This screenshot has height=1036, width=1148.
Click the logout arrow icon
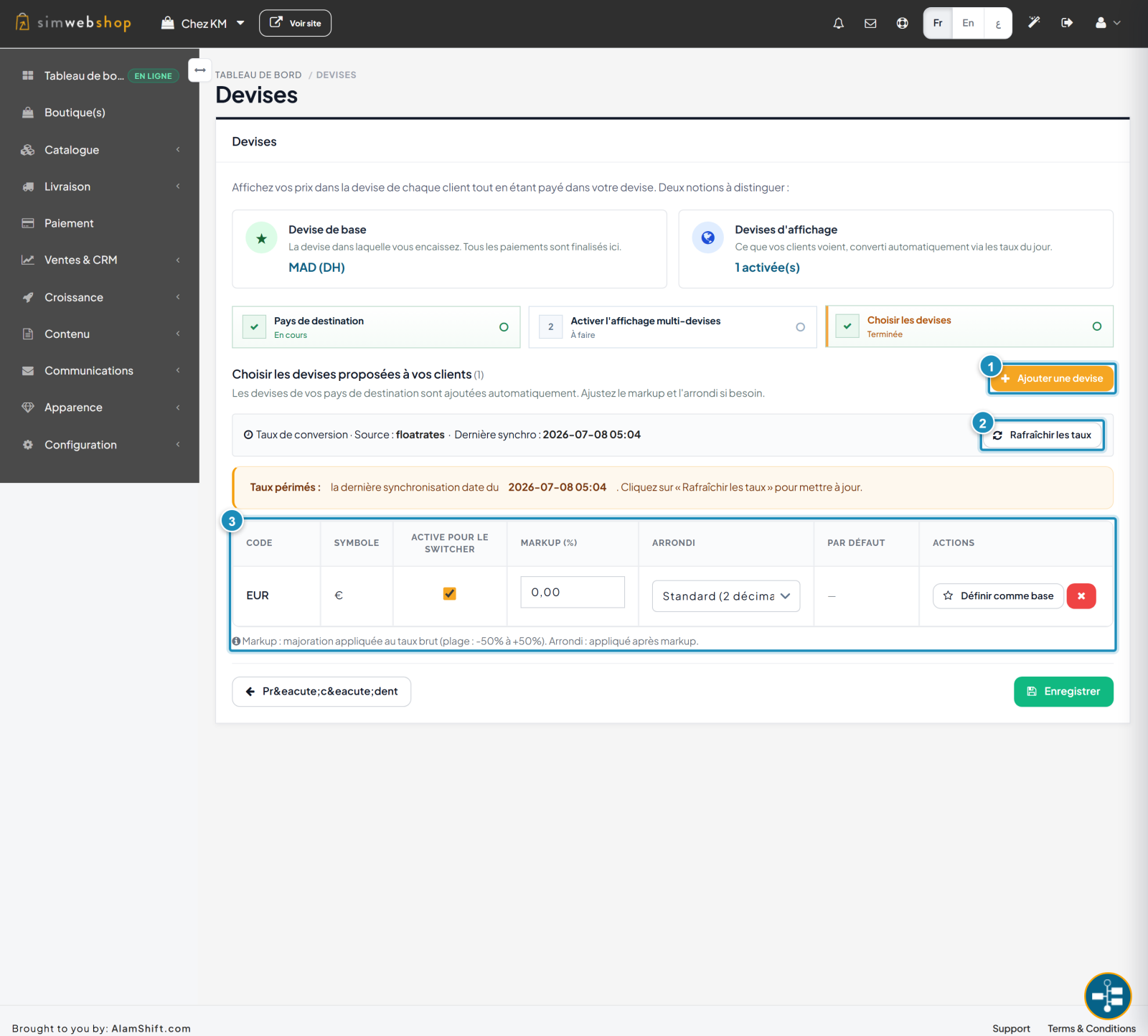(1067, 23)
